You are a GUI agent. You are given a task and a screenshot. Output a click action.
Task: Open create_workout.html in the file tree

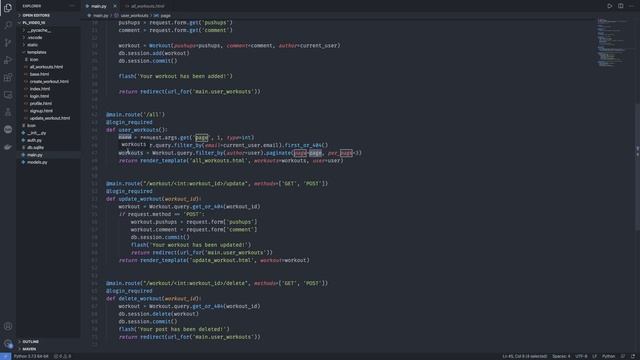click(49, 82)
